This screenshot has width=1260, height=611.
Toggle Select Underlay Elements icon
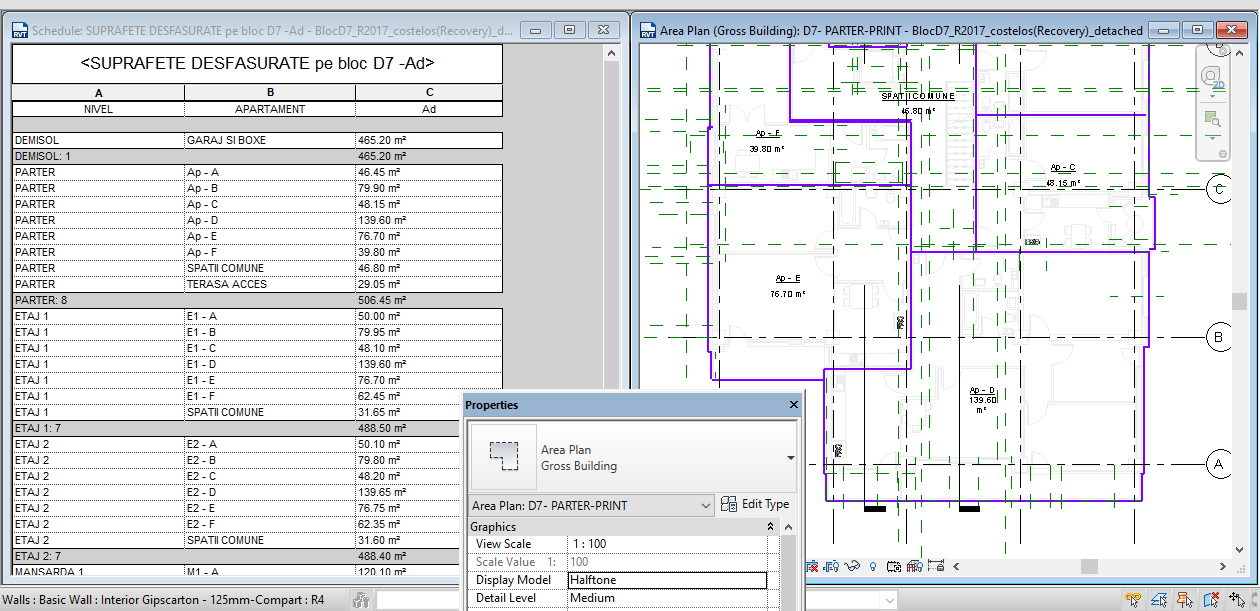pos(1159,600)
